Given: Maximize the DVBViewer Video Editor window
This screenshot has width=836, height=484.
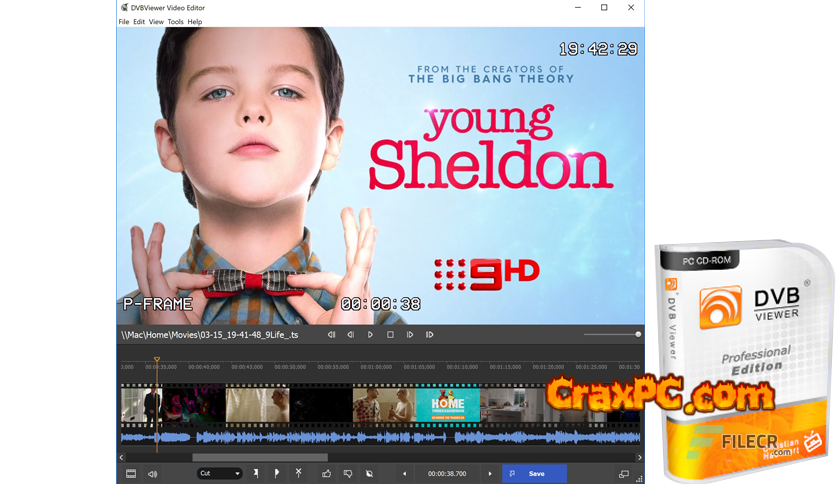Looking at the screenshot, I should click(x=604, y=7).
